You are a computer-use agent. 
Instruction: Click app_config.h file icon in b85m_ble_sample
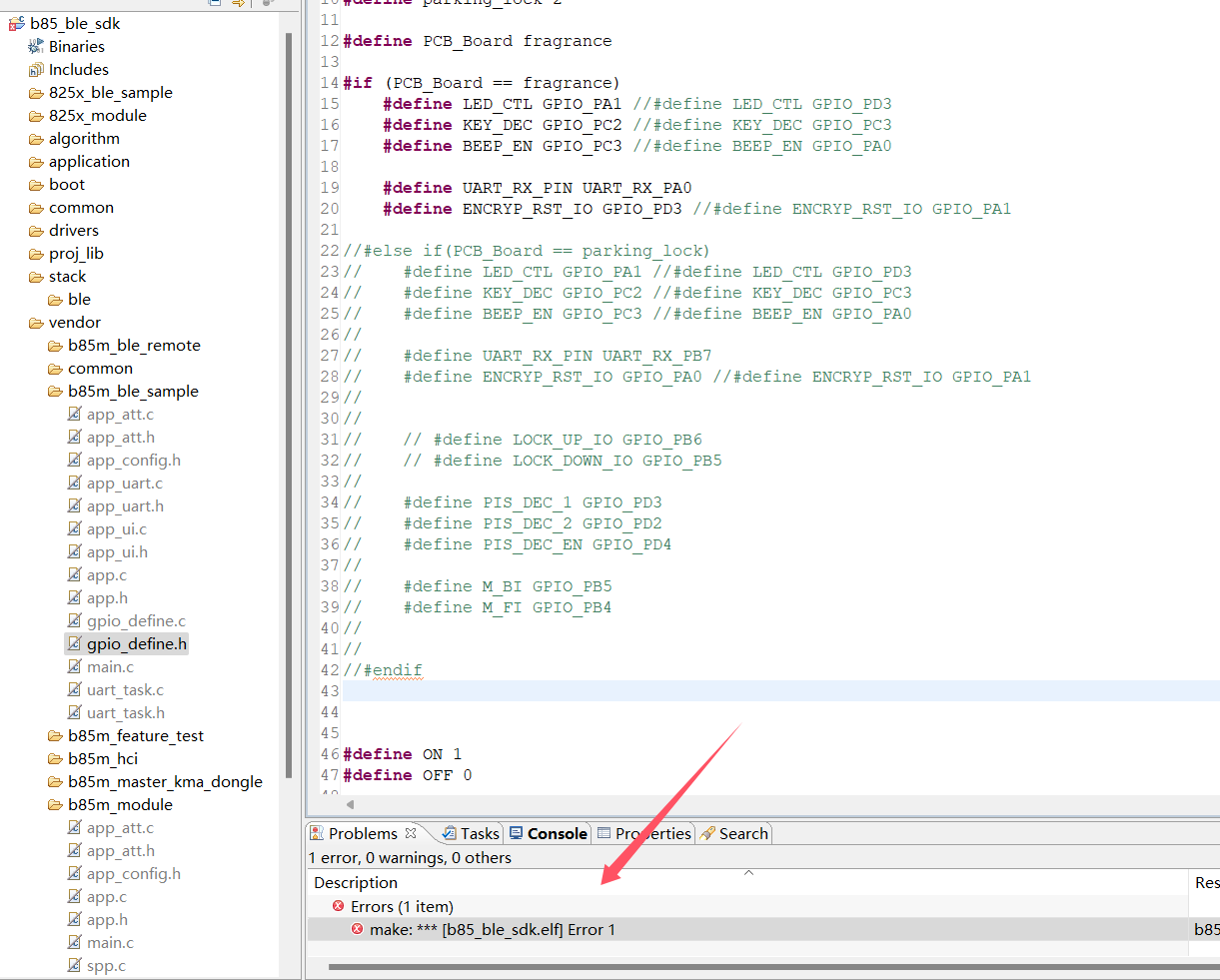tap(75, 460)
